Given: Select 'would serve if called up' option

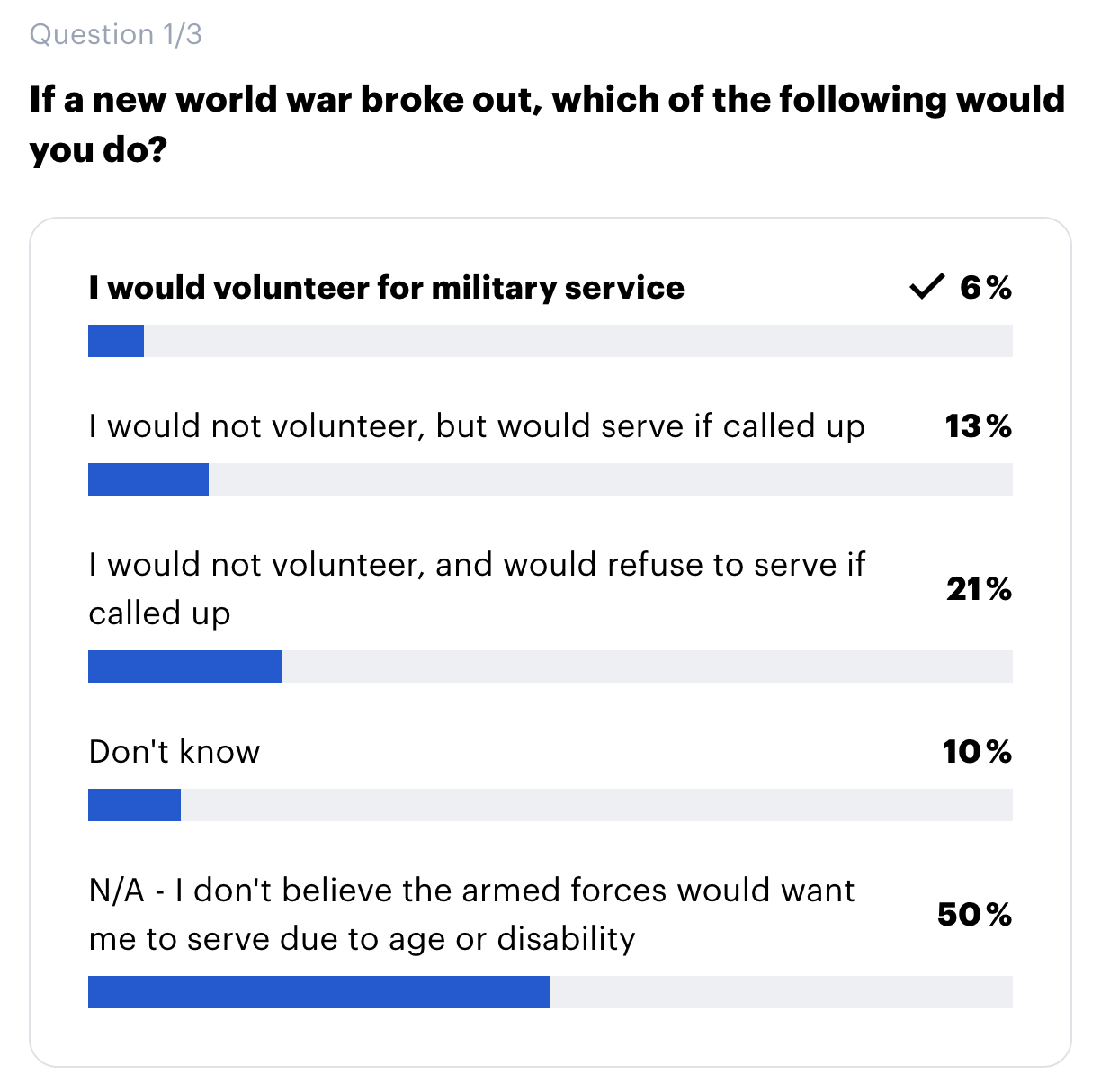Looking at the screenshot, I should [477, 426].
